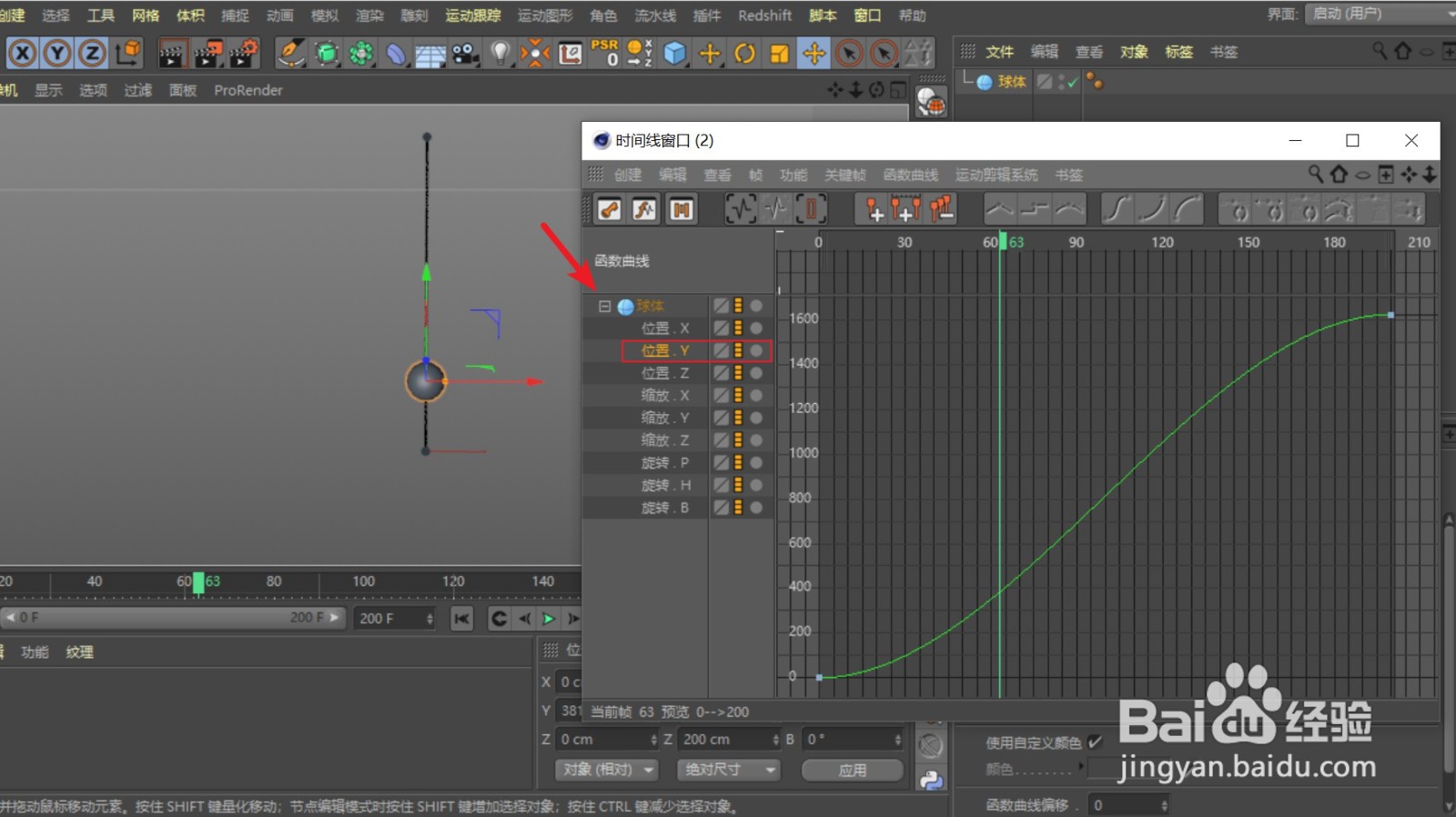Open render settings clapperboard with gear
This screenshot has width=1456, height=817.
pos(244,54)
